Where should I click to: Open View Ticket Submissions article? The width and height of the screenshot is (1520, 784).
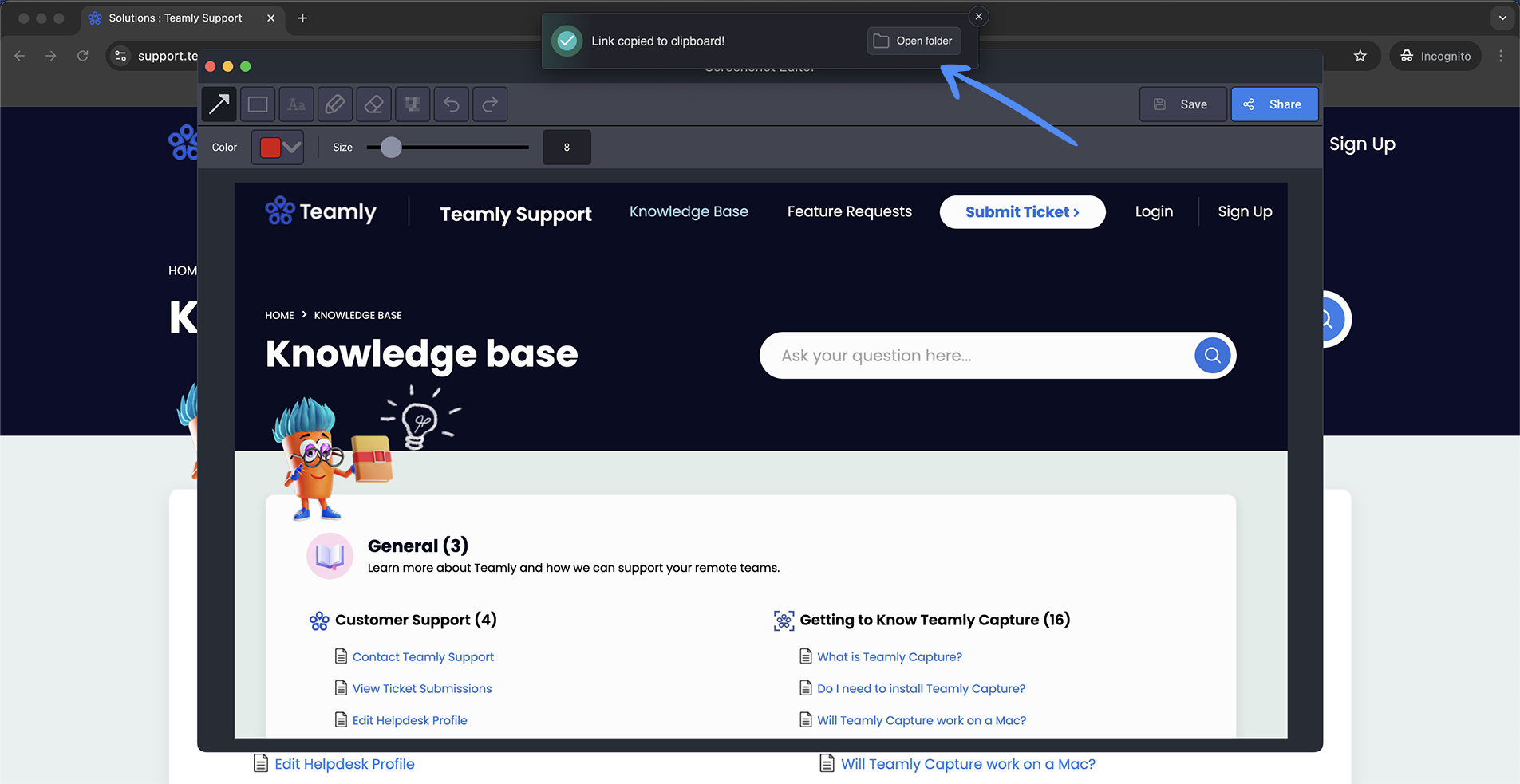pyautogui.click(x=422, y=689)
